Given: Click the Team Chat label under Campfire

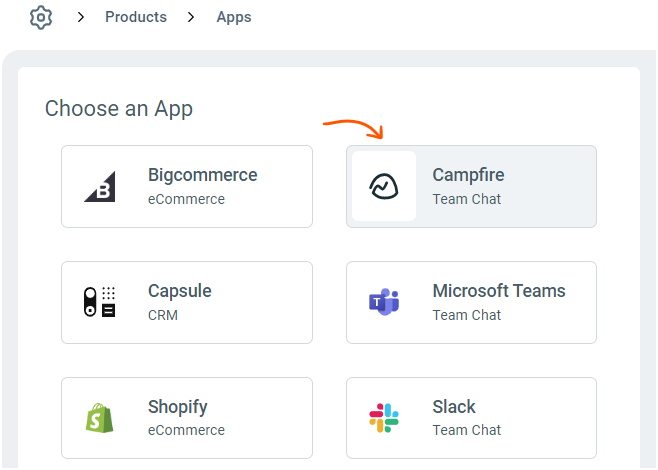Looking at the screenshot, I should 467,199.
